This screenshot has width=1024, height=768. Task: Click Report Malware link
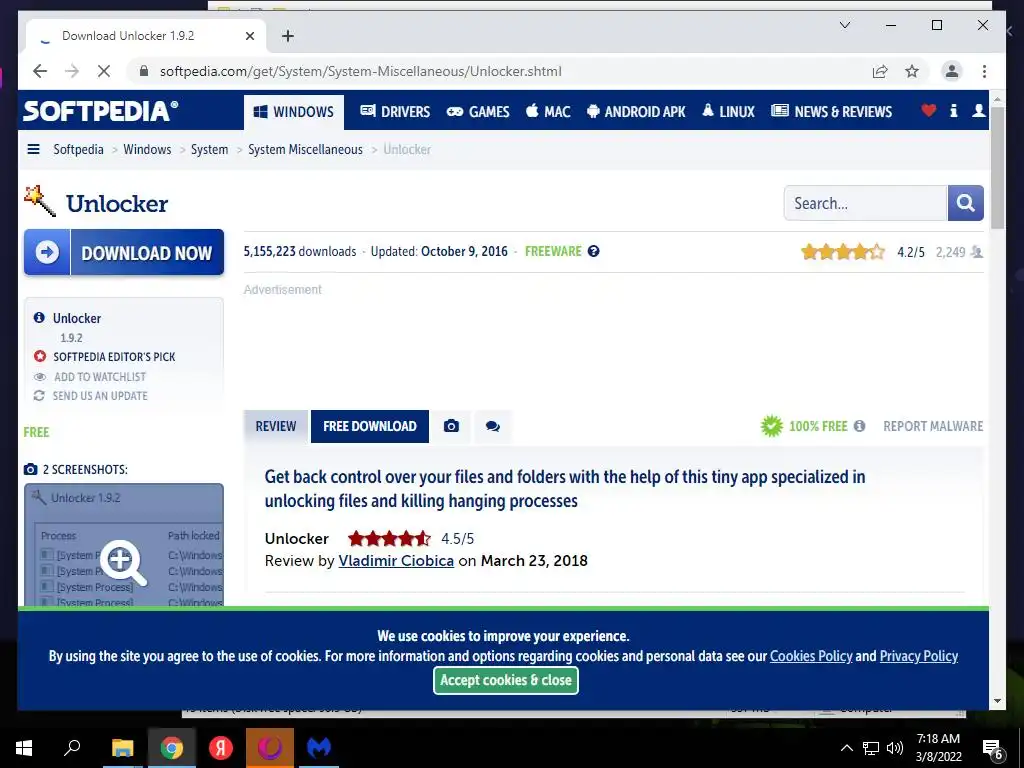coord(933,426)
